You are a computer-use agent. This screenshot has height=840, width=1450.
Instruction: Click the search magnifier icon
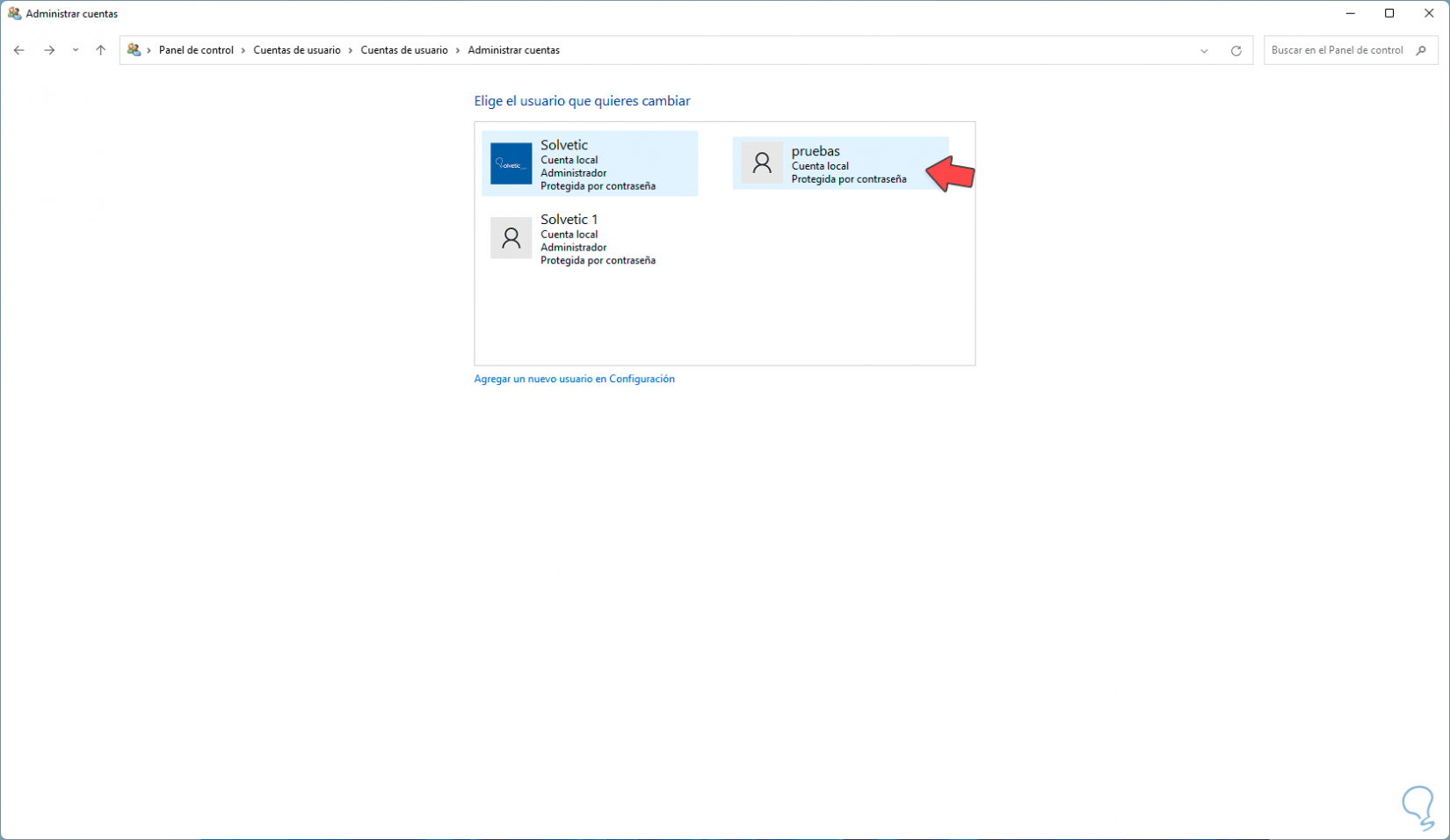1421,50
